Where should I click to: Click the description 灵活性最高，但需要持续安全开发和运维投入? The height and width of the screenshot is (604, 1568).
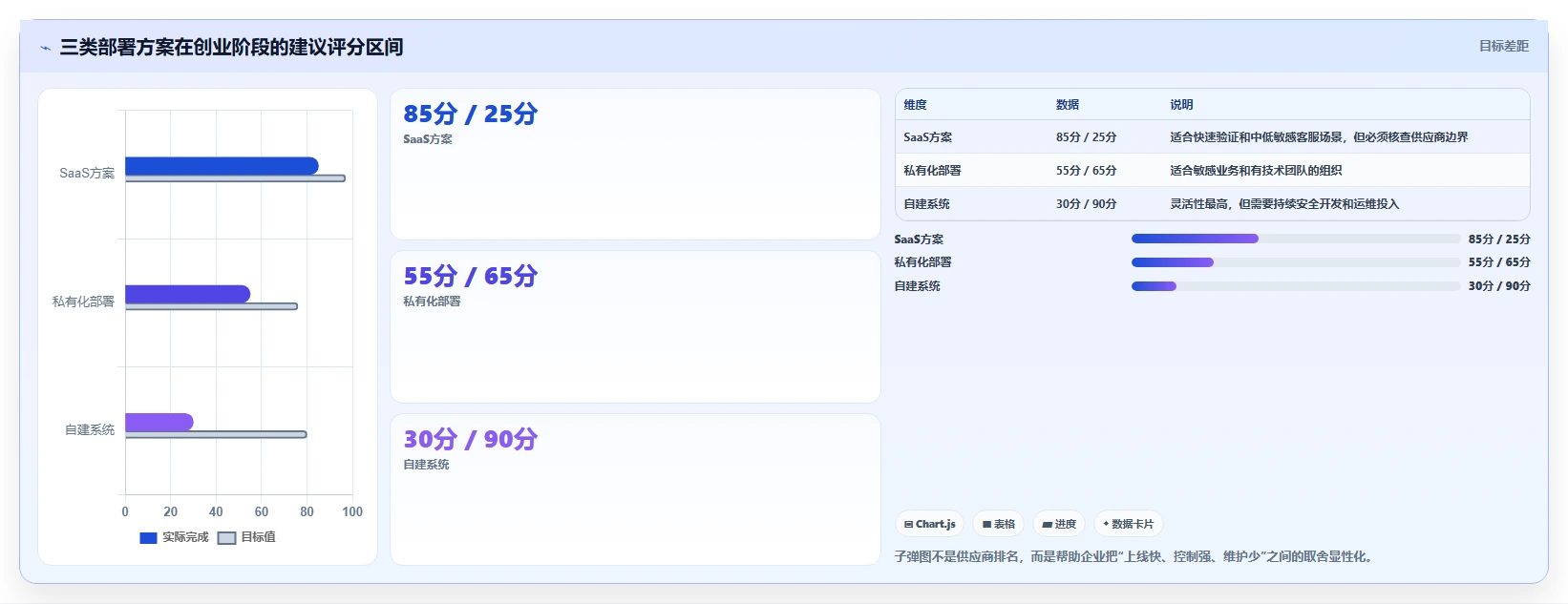pyautogui.click(x=1285, y=204)
